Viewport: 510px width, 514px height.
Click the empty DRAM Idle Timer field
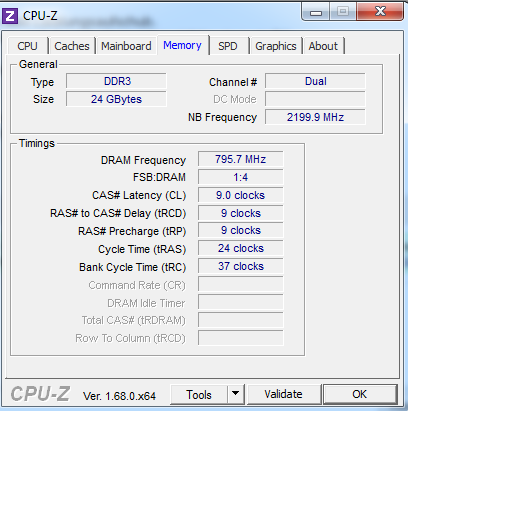(241, 302)
